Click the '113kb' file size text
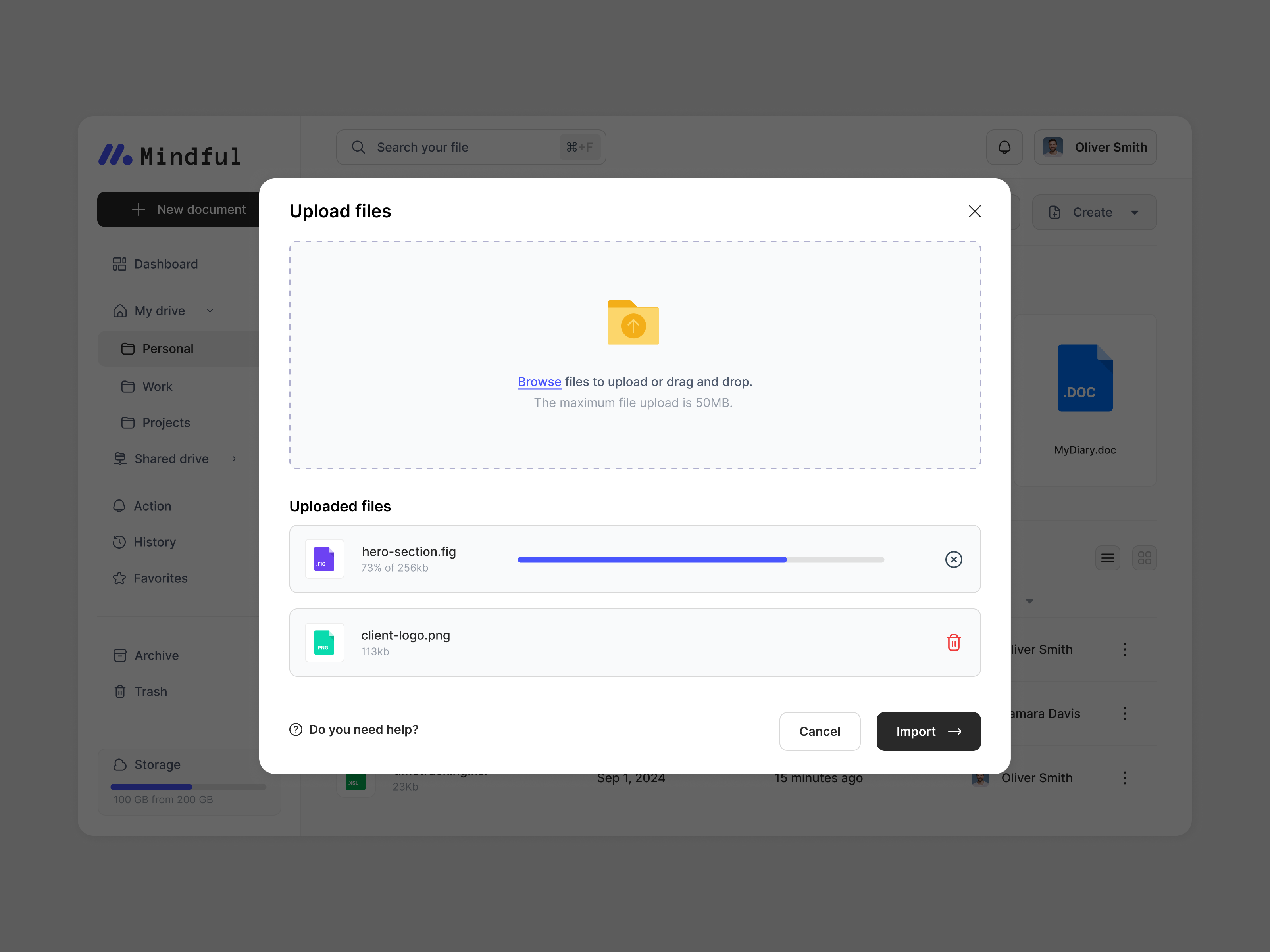1270x952 pixels. (x=375, y=652)
